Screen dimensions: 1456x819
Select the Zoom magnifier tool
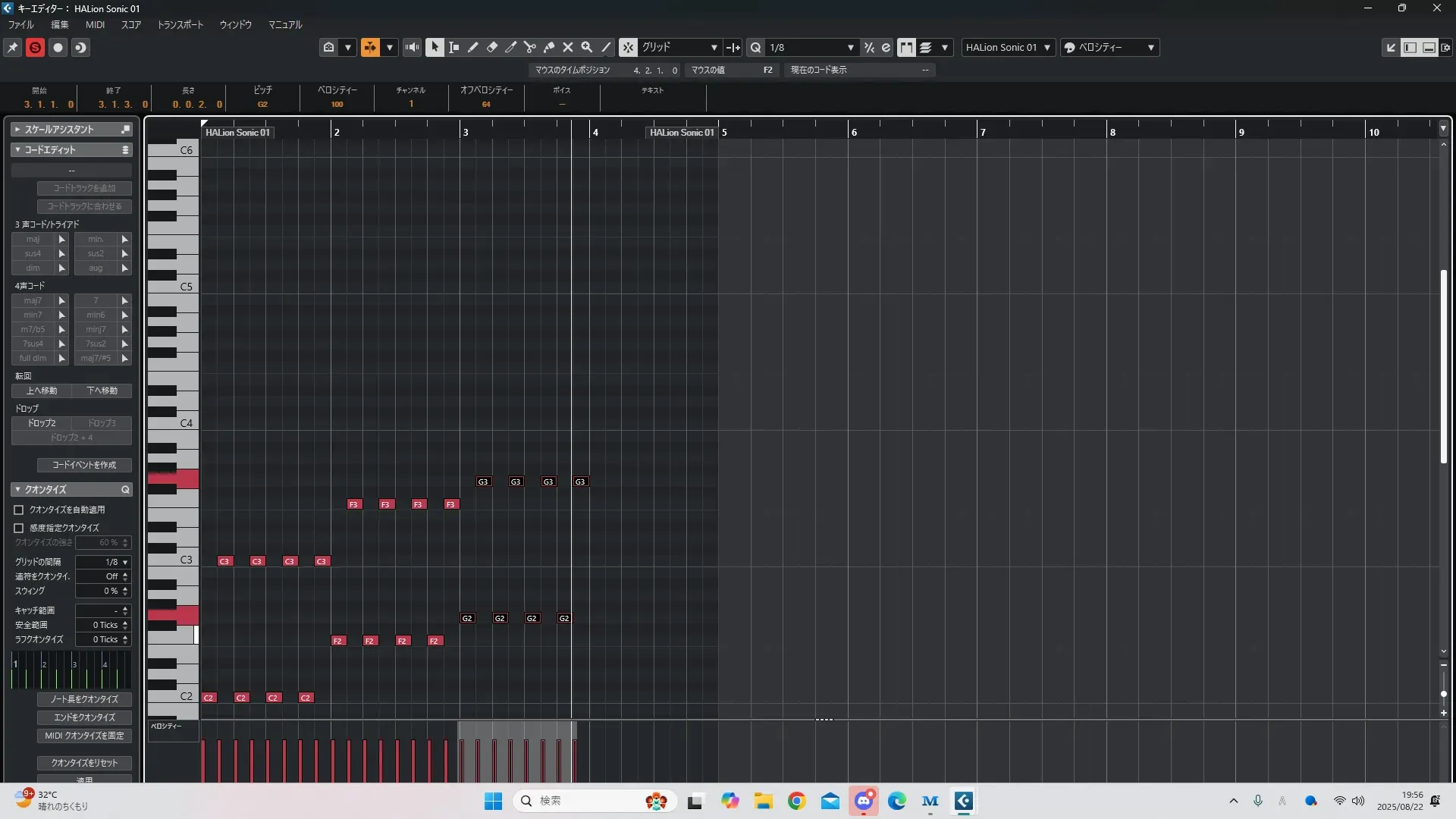coord(586,47)
